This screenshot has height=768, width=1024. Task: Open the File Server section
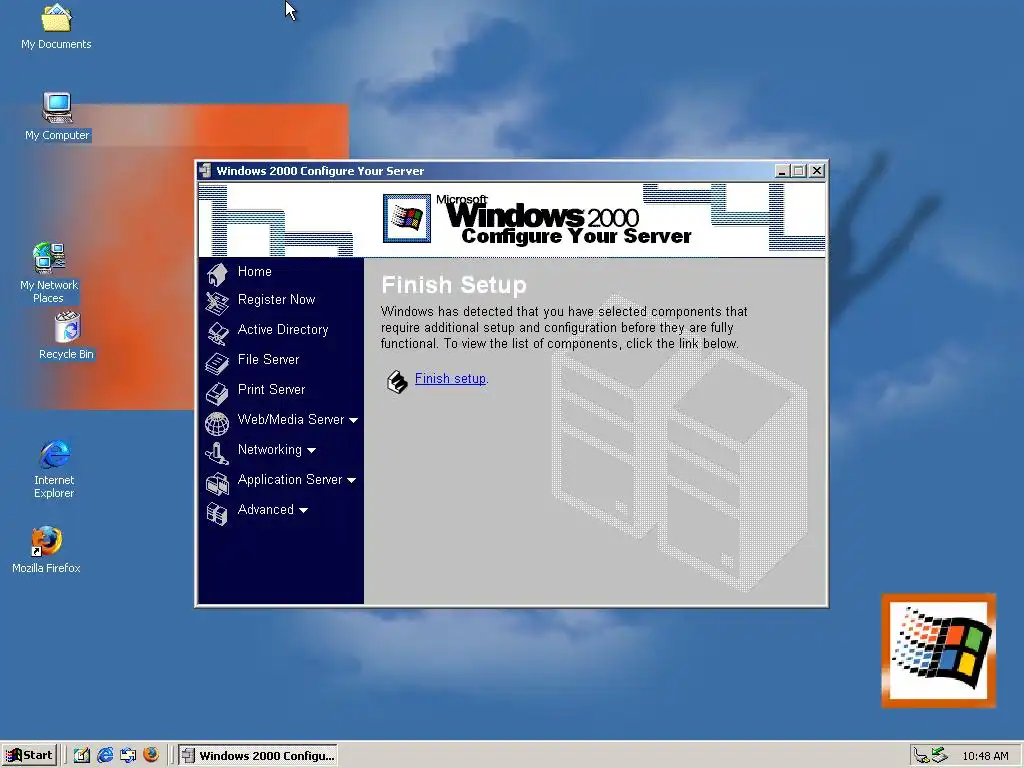coord(268,359)
